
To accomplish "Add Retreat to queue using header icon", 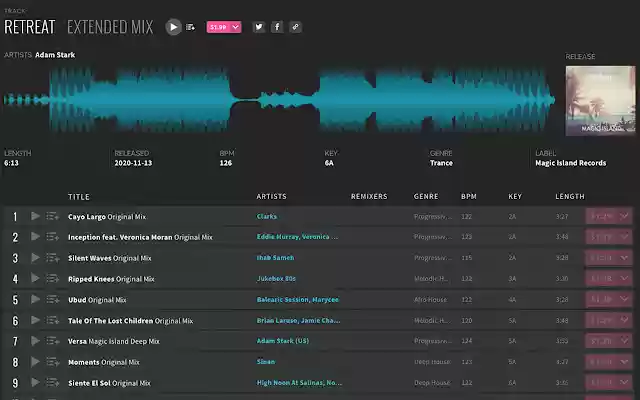I will (x=190, y=27).
